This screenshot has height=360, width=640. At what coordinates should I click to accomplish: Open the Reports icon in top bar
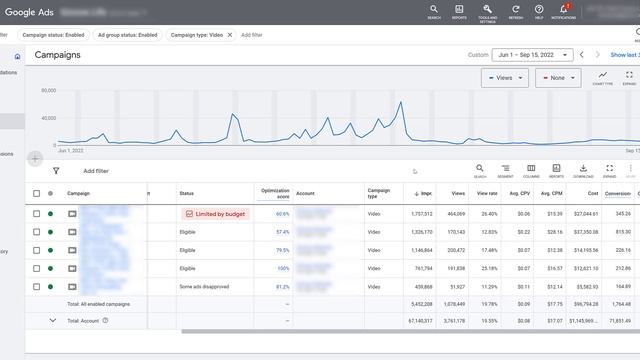pyautogui.click(x=459, y=11)
